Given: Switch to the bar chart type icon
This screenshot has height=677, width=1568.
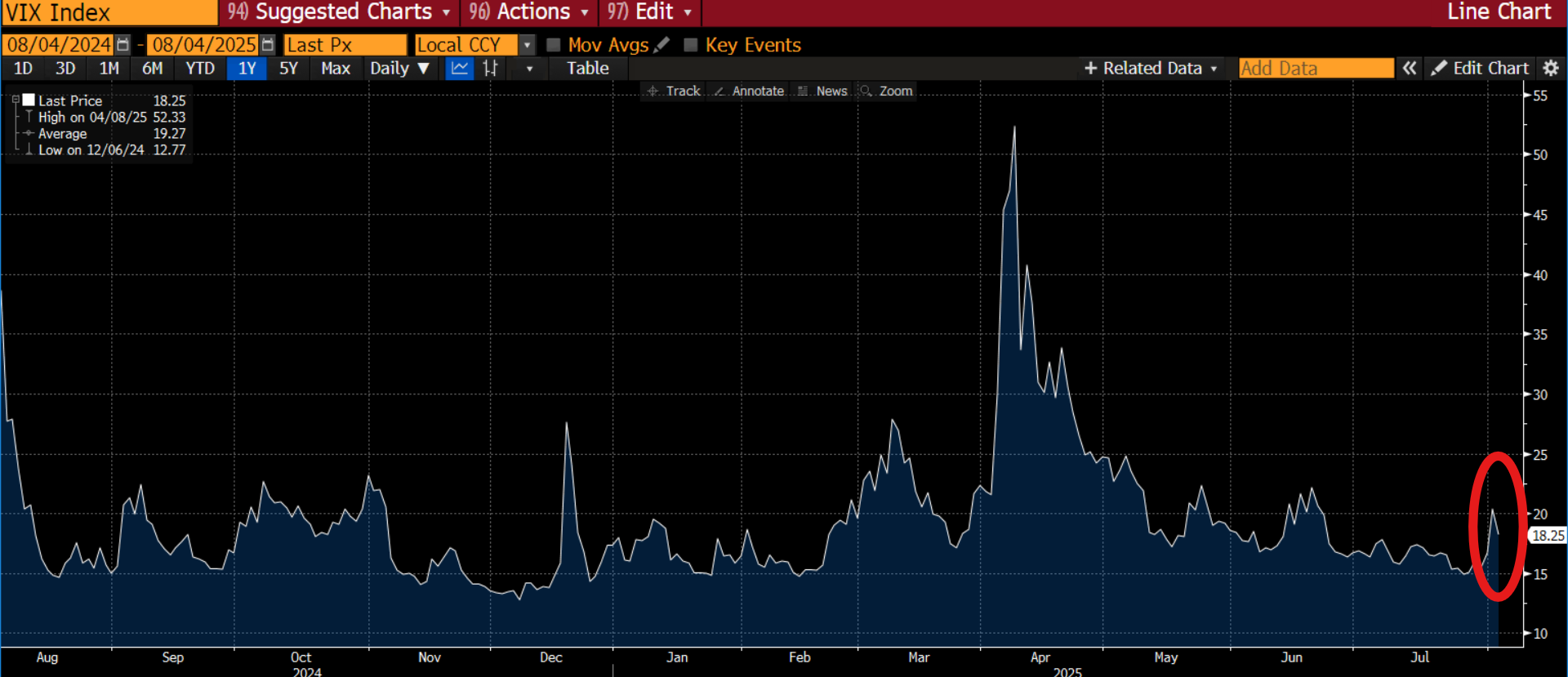Looking at the screenshot, I should pyautogui.click(x=490, y=69).
